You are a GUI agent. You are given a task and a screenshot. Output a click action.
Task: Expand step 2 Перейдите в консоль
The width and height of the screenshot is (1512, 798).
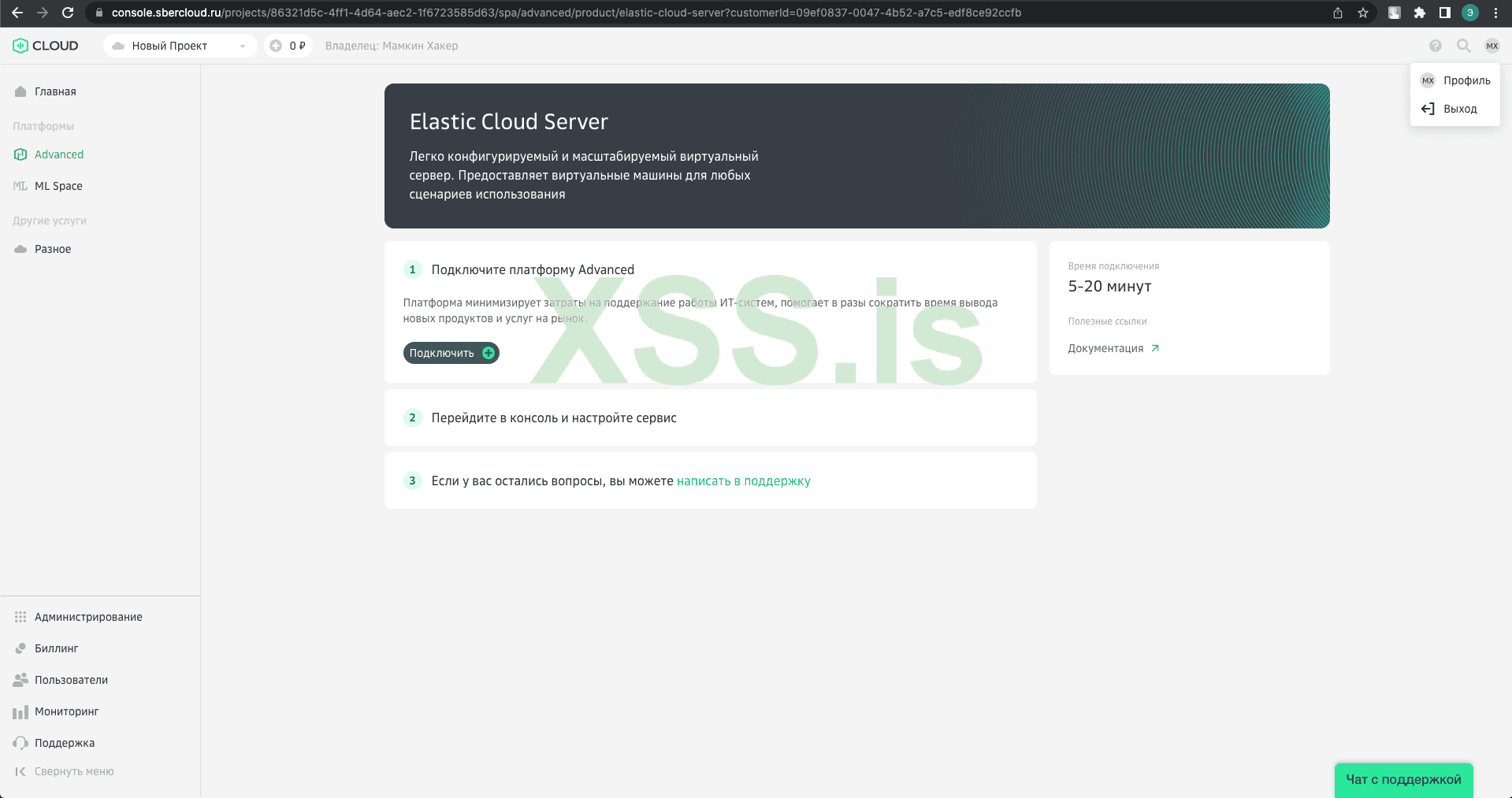711,418
